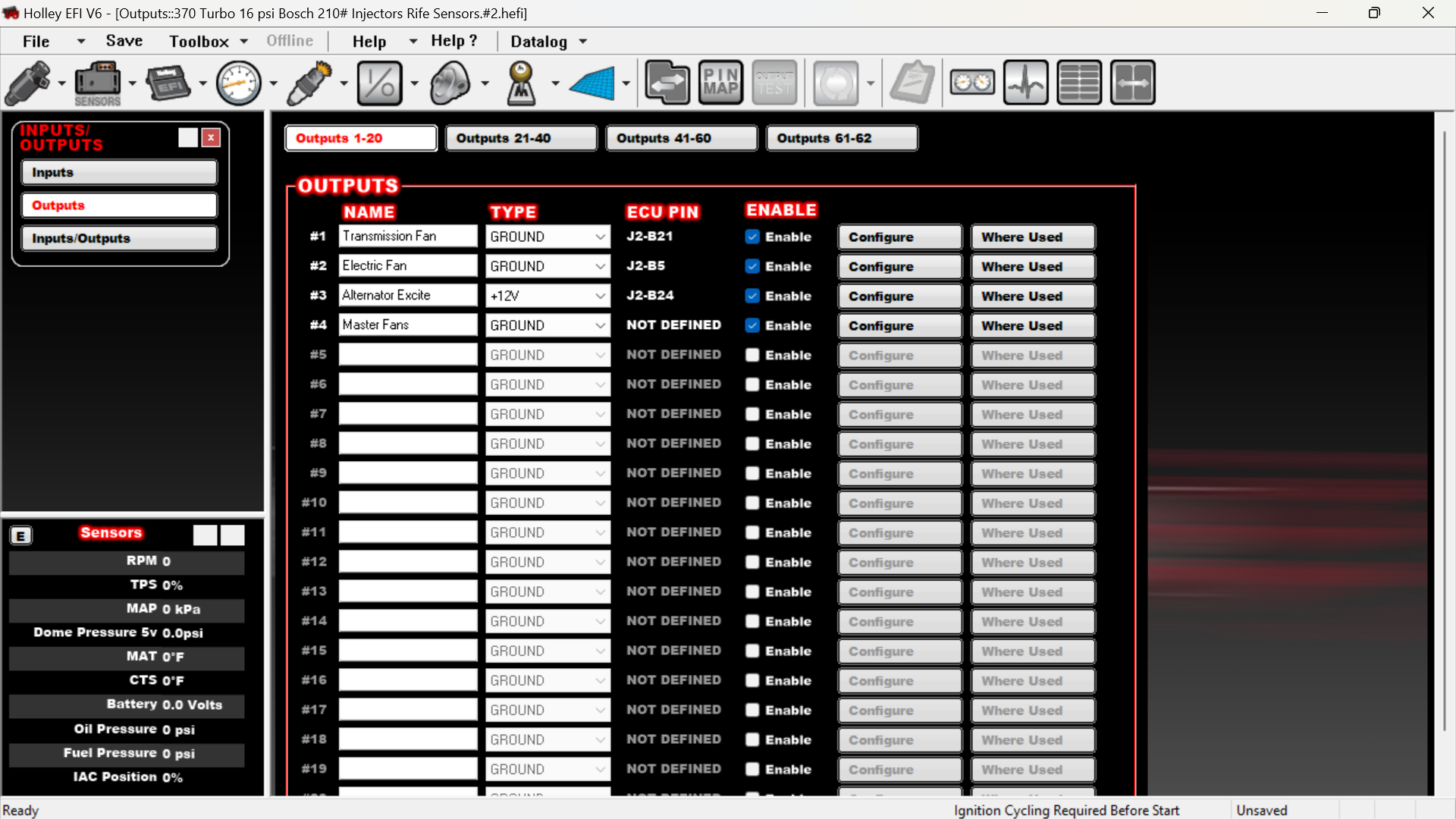Uncheck Enable for Transmission Fan output
The image size is (1456, 819).
click(752, 237)
